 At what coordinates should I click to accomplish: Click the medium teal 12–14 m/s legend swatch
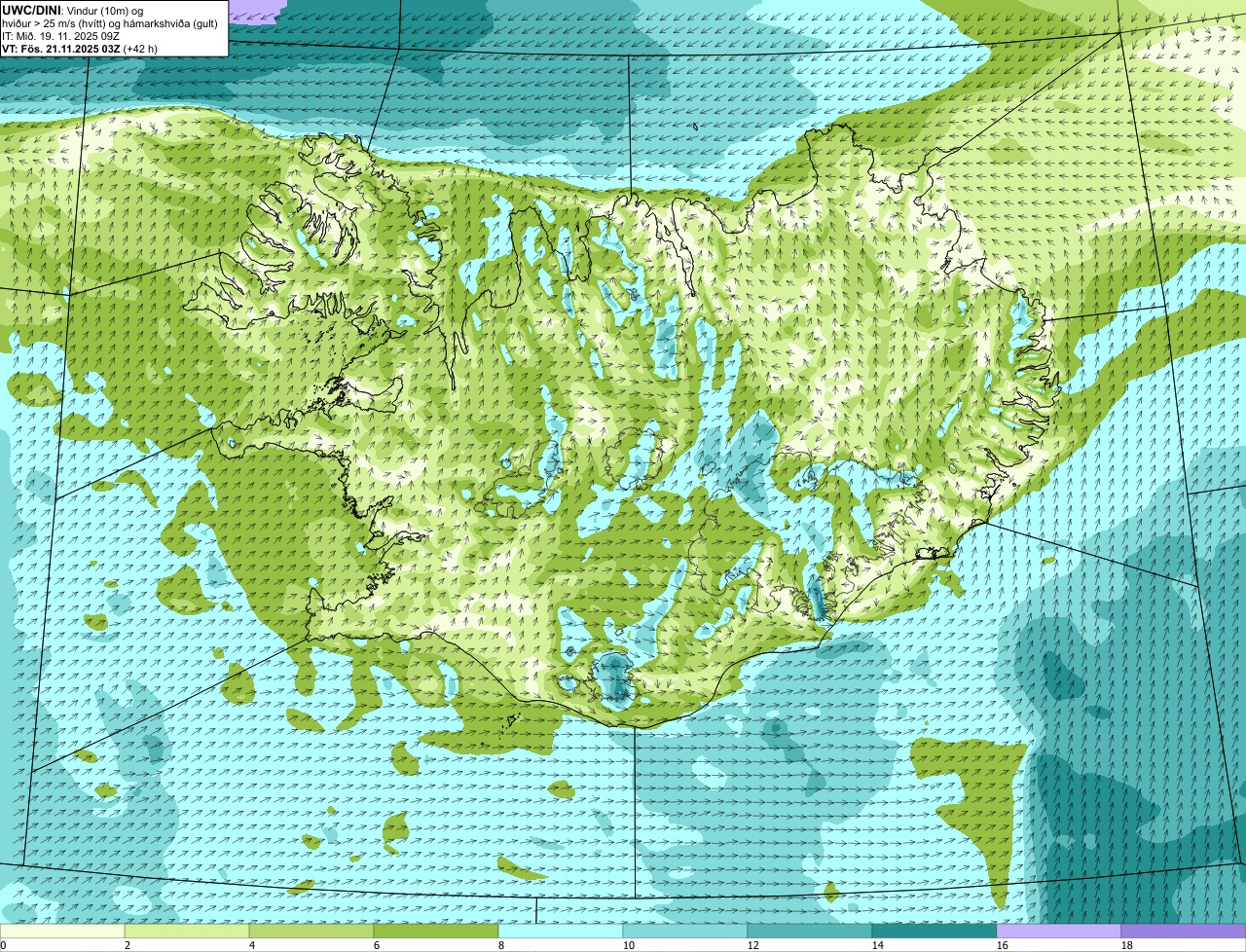[x=810, y=932]
